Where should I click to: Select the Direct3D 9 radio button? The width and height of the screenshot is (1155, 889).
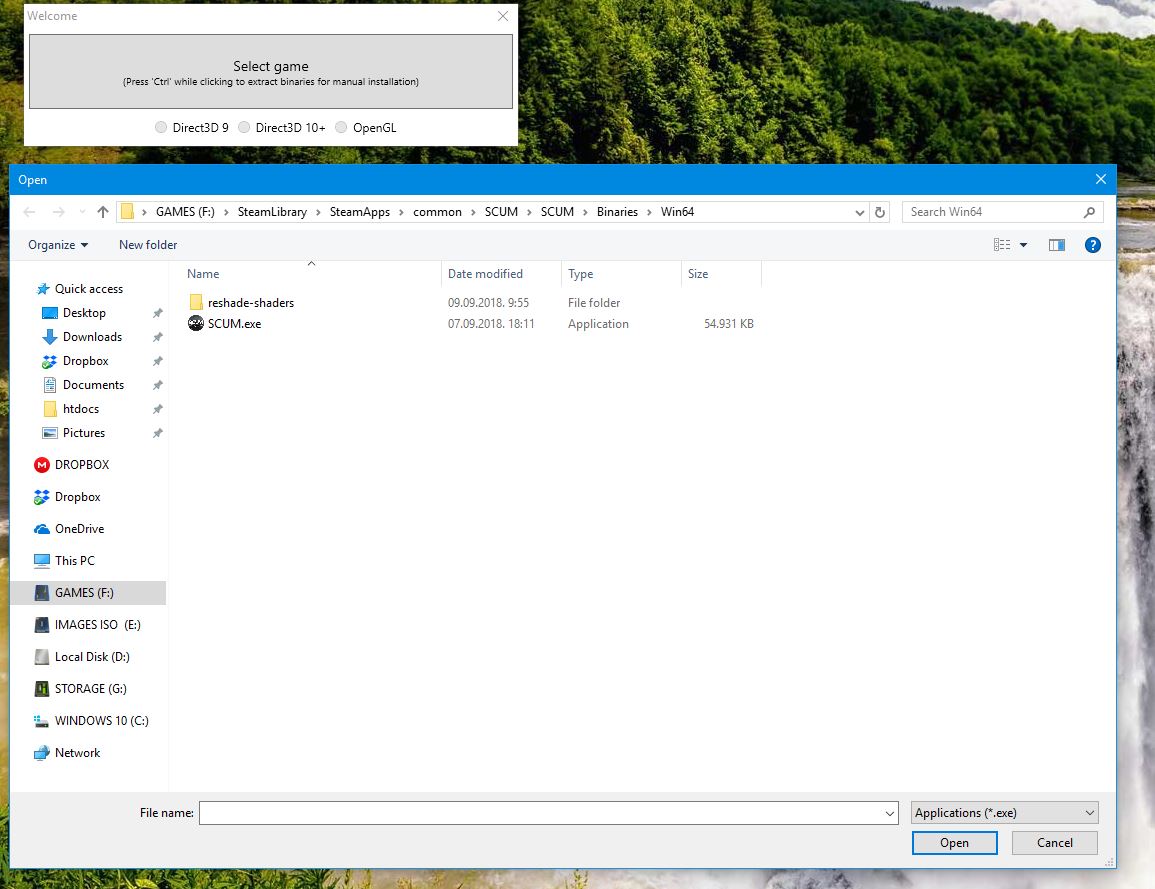pos(161,127)
